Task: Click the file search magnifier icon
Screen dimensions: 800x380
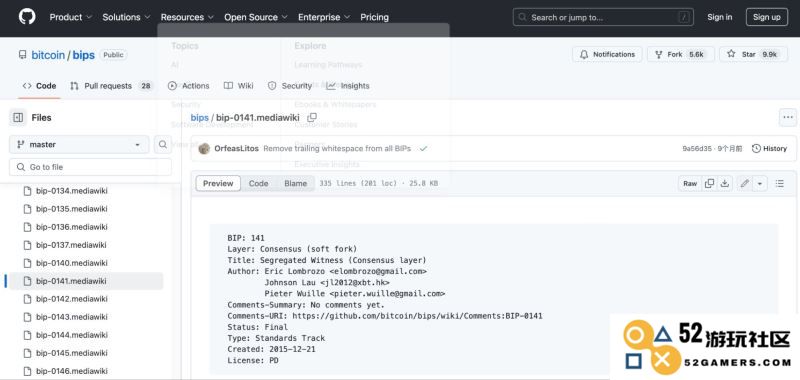Action: [x=162, y=144]
